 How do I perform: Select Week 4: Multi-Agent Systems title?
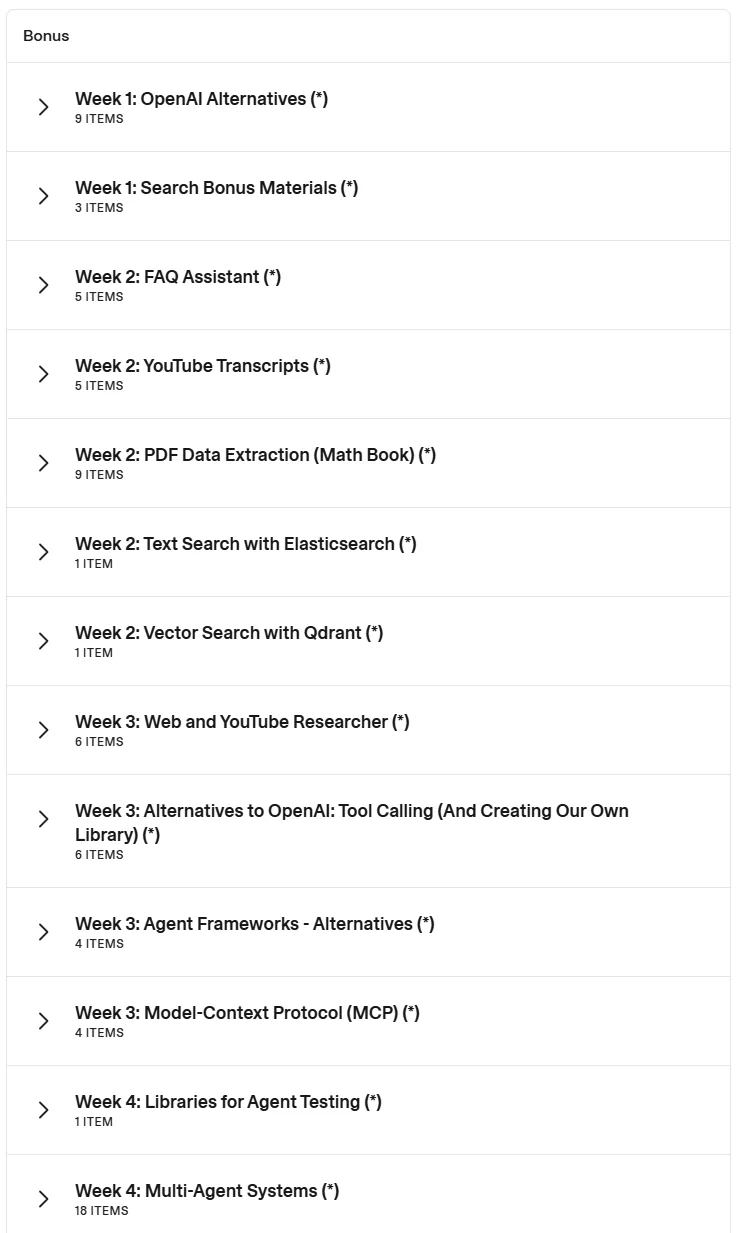tap(207, 1191)
